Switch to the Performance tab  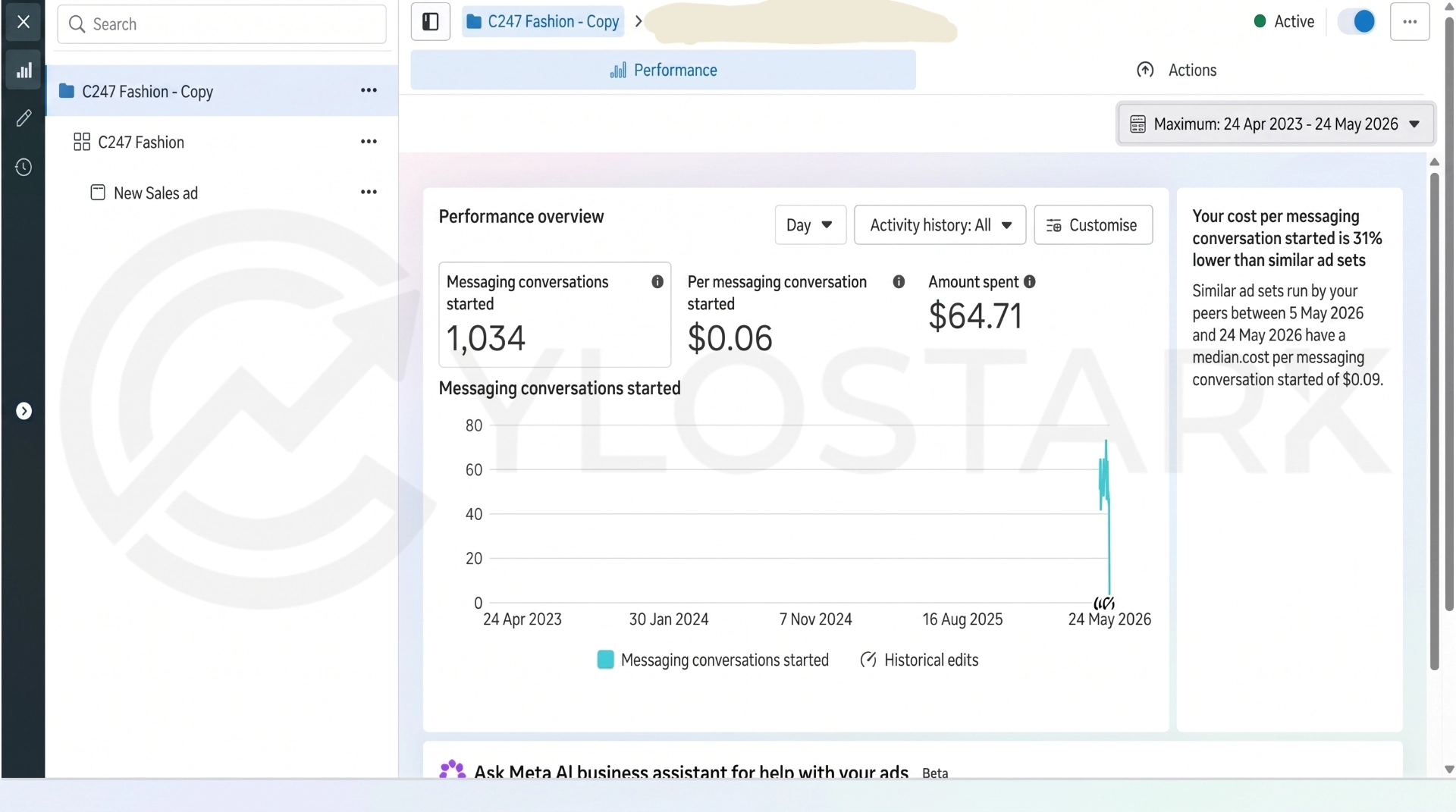tap(663, 71)
